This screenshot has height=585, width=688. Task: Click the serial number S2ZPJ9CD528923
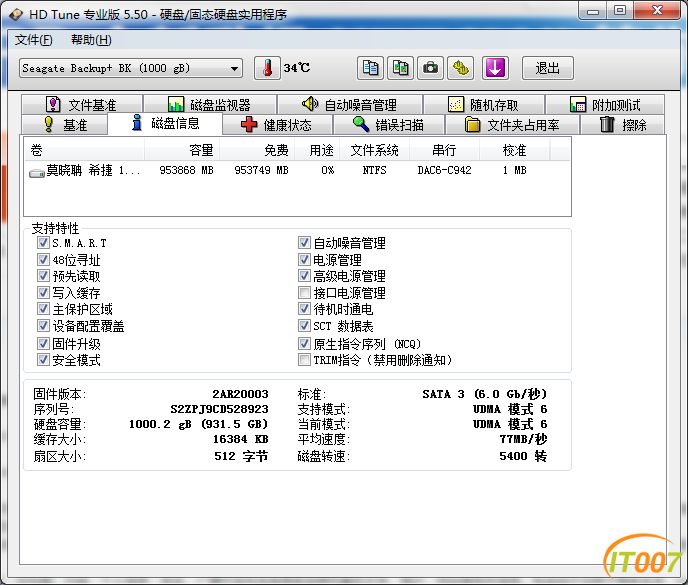pyautogui.click(x=219, y=409)
